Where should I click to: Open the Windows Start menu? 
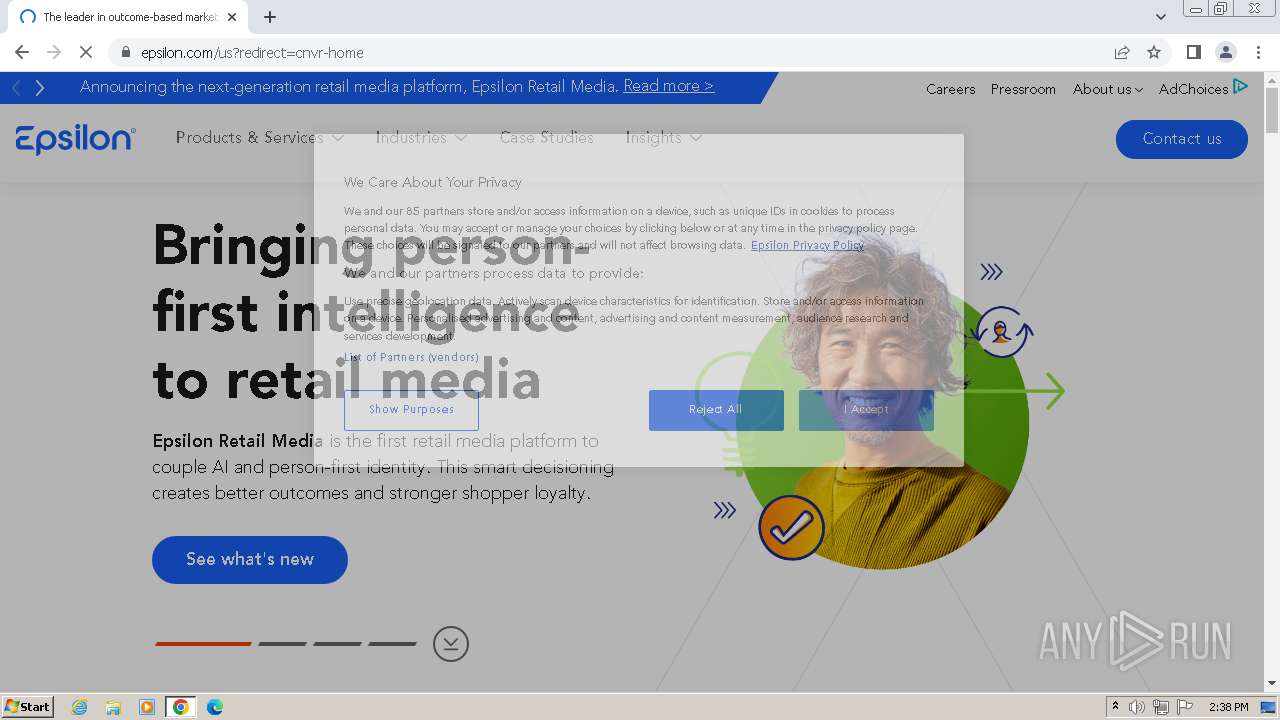[28, 707]
